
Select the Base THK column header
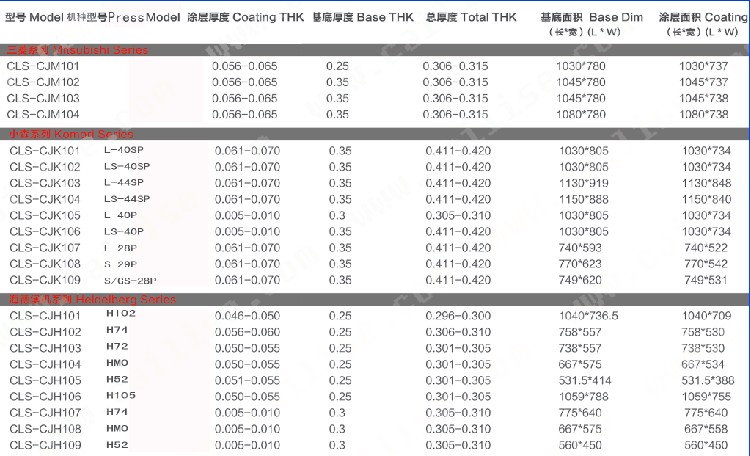(x=363, y=17)
